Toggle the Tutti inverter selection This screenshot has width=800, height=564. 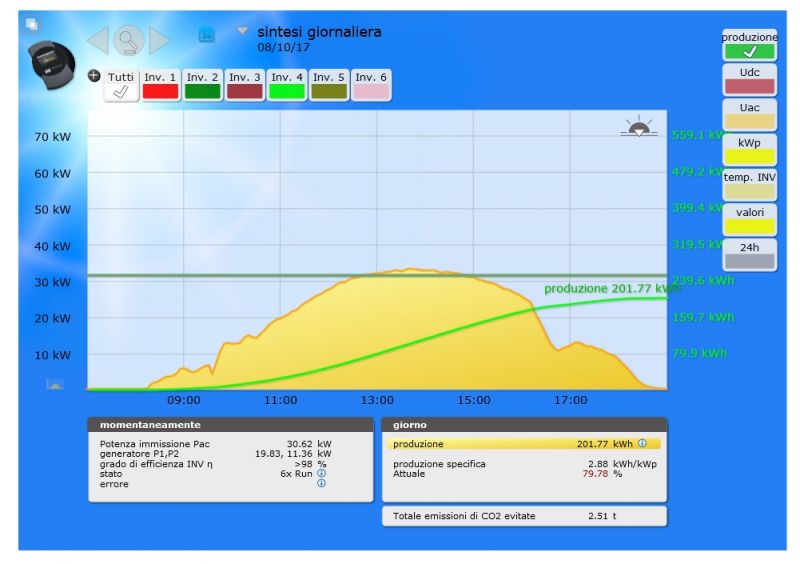(121, 85)
